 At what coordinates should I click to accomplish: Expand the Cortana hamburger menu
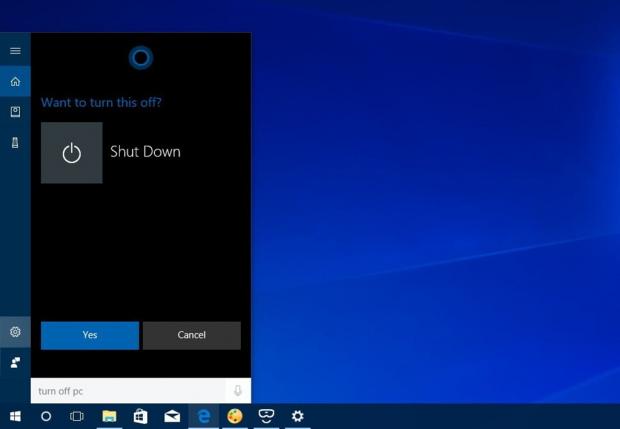pos(15,50)
